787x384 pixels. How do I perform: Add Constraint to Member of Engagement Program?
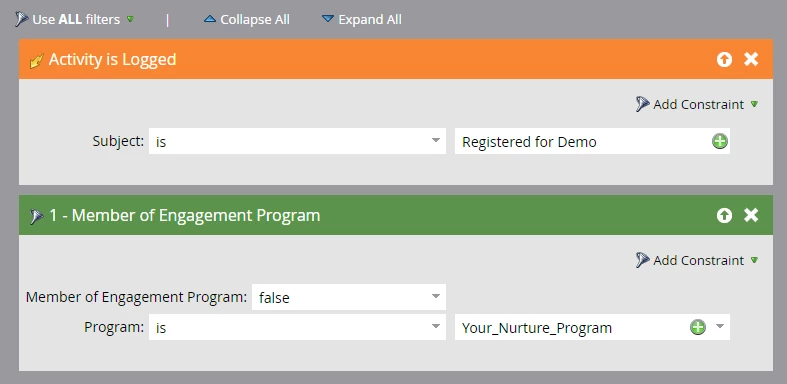[697, 260]
